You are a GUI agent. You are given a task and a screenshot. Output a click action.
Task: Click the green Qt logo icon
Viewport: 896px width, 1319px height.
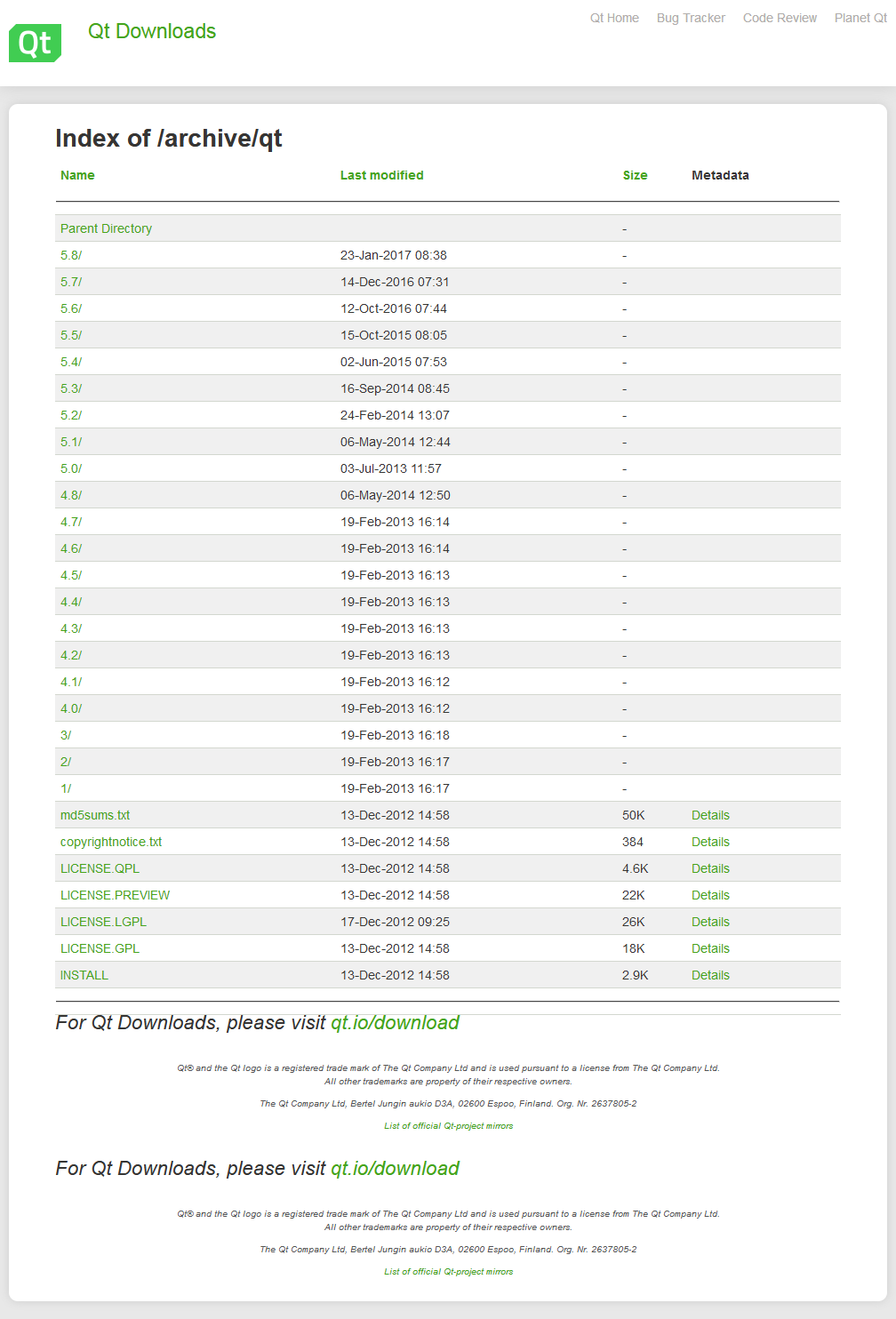tap(36, 43)
